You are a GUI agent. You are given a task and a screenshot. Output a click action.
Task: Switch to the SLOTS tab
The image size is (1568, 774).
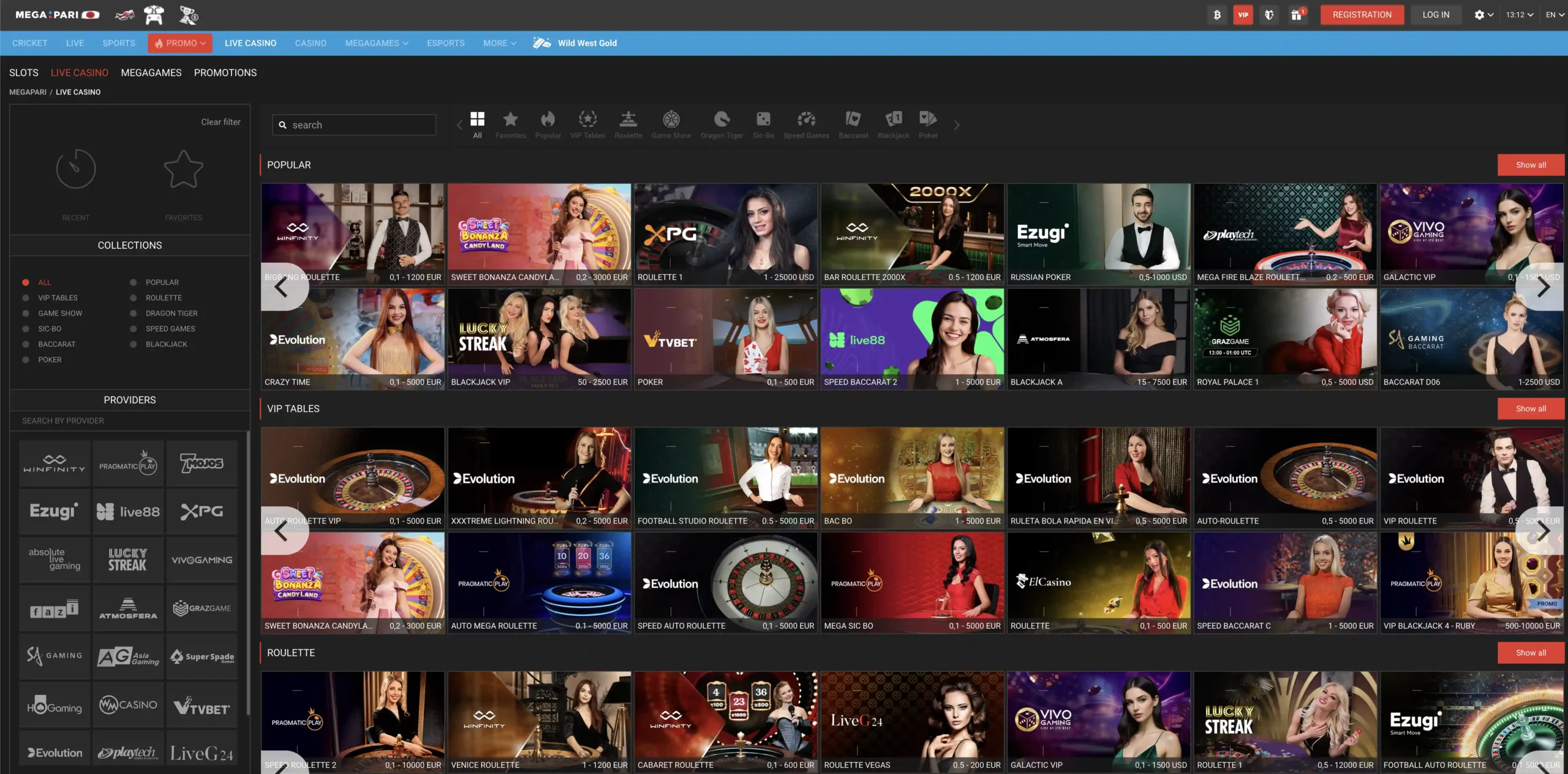pos(24,73)
